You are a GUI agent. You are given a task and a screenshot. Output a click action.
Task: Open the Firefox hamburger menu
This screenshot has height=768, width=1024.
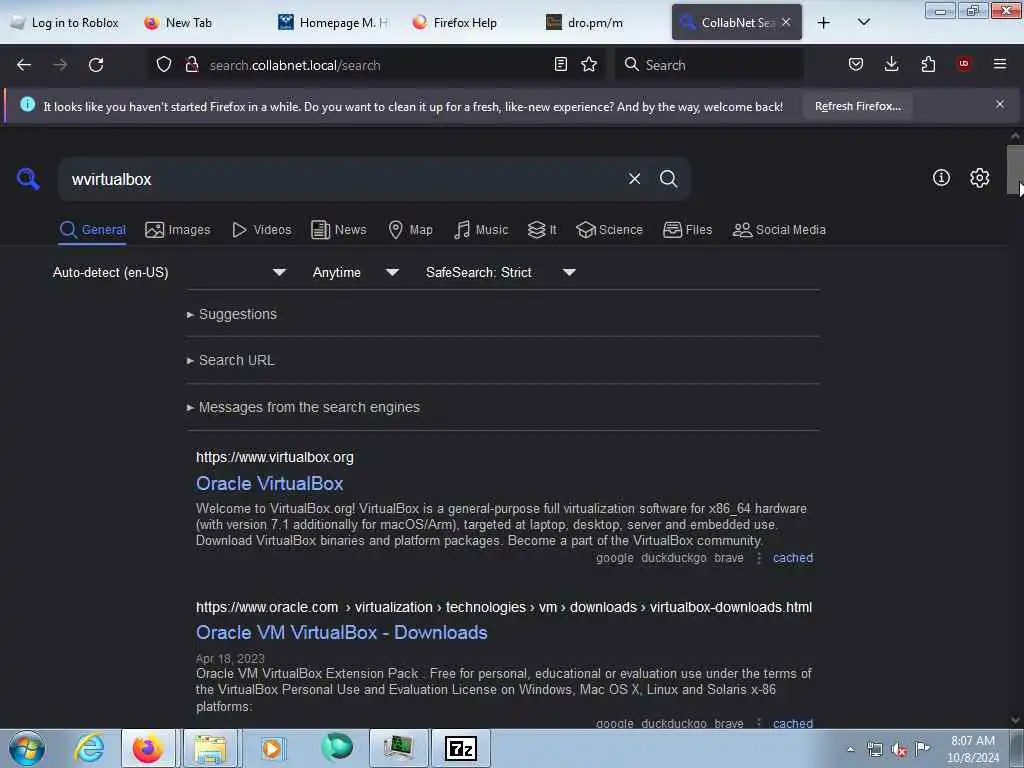pyautogui.click(x=1000, y=64)
